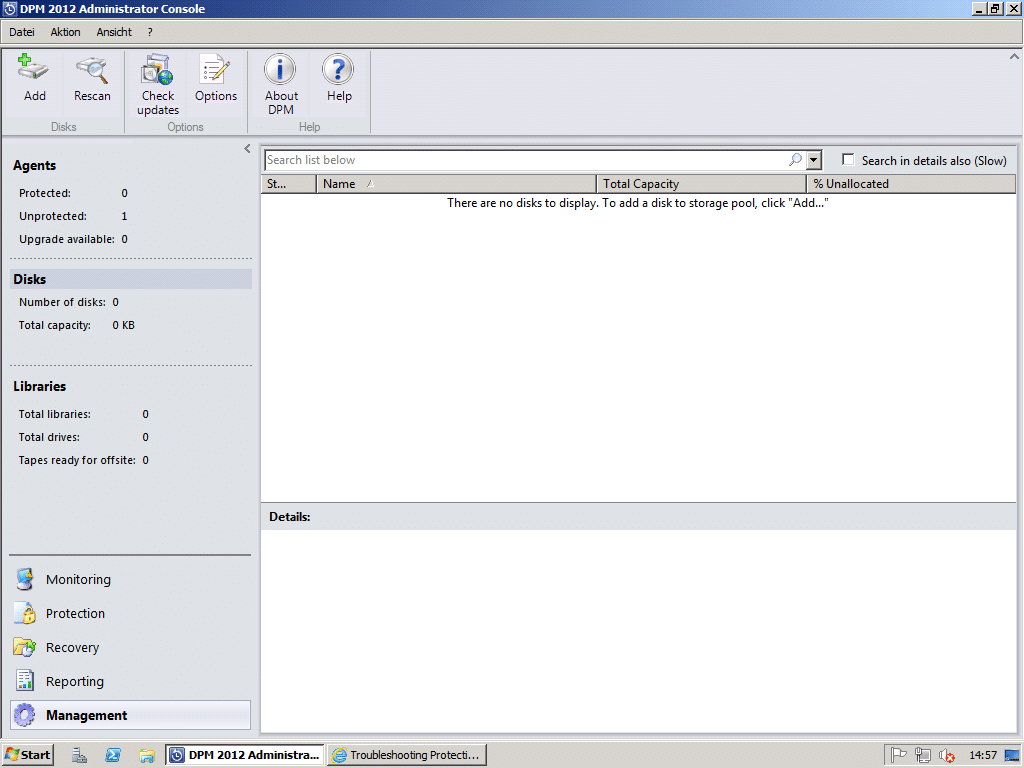Click the Total libraries: label
Viewport: 1024px width, 768px height.
point(54,414)
